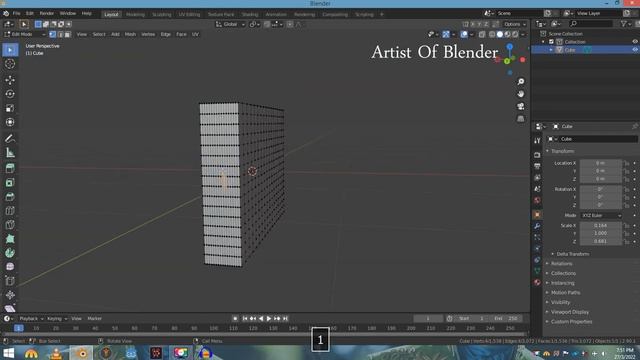Select the Edge Slide tool
Screen dimensions: 640x360
tap(10, 281)
